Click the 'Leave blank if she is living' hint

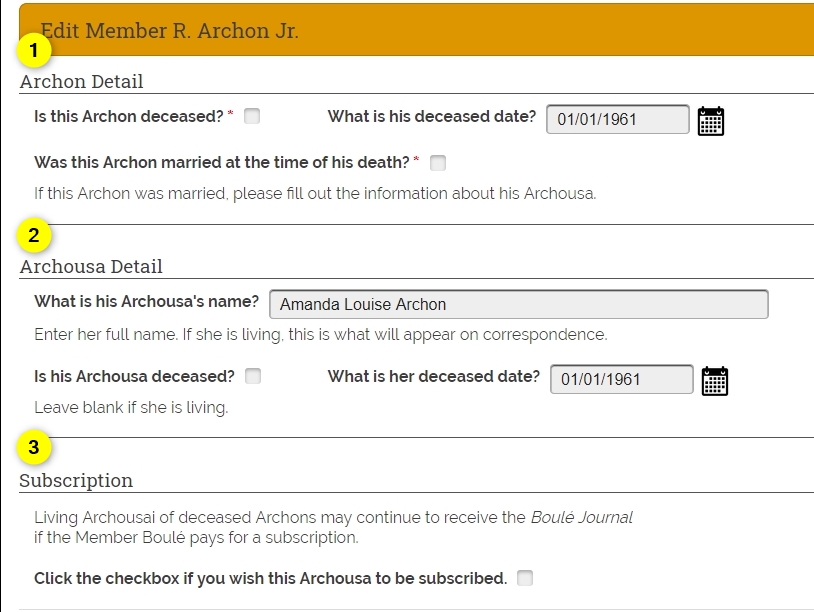[131, 407]
